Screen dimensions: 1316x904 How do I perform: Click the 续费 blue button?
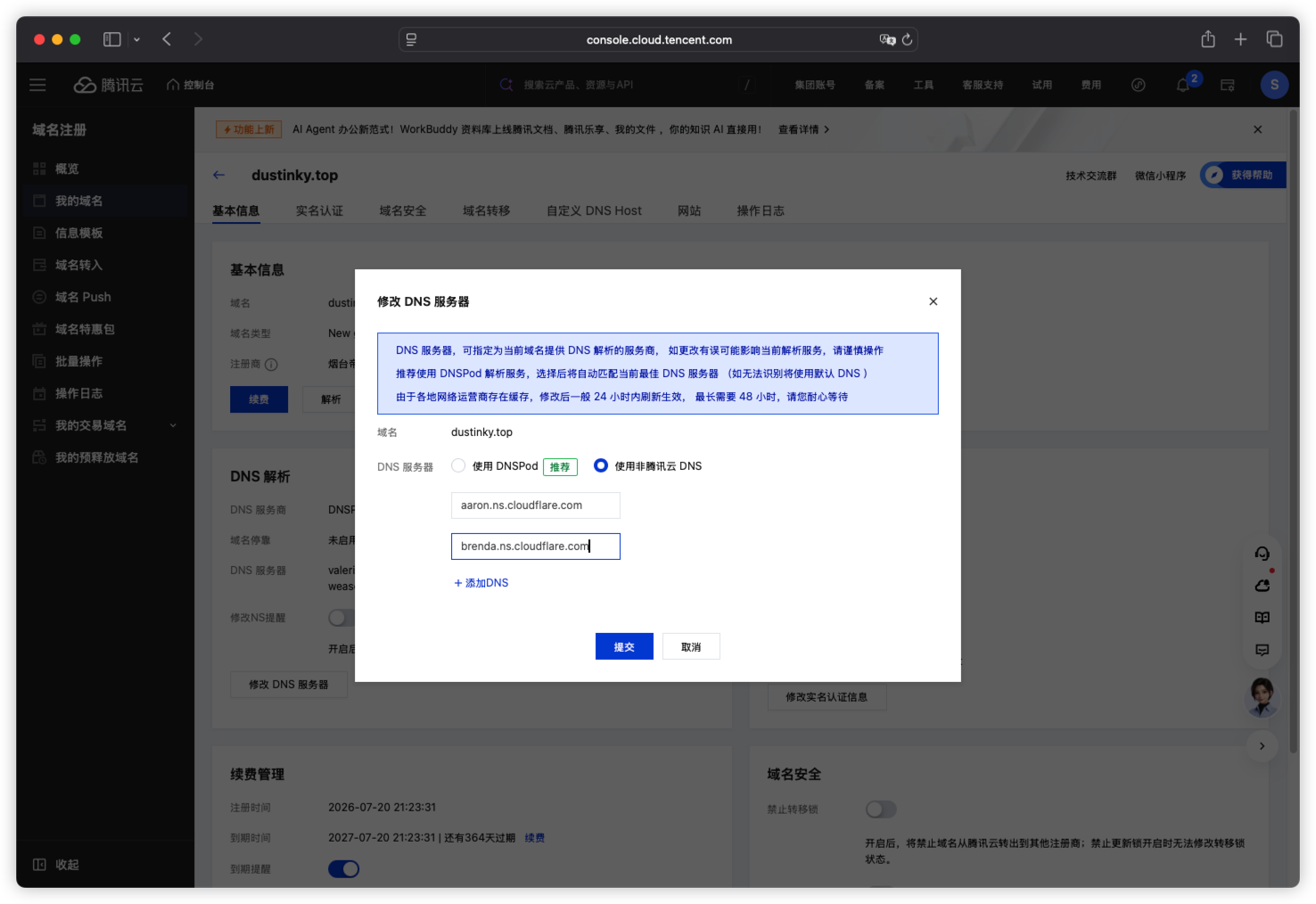point(259,399)
